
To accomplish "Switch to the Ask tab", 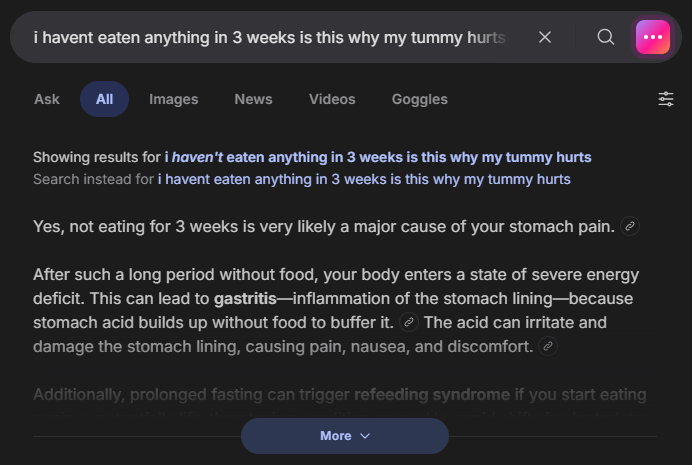I will pyautogui.click(x=47, y=99).
